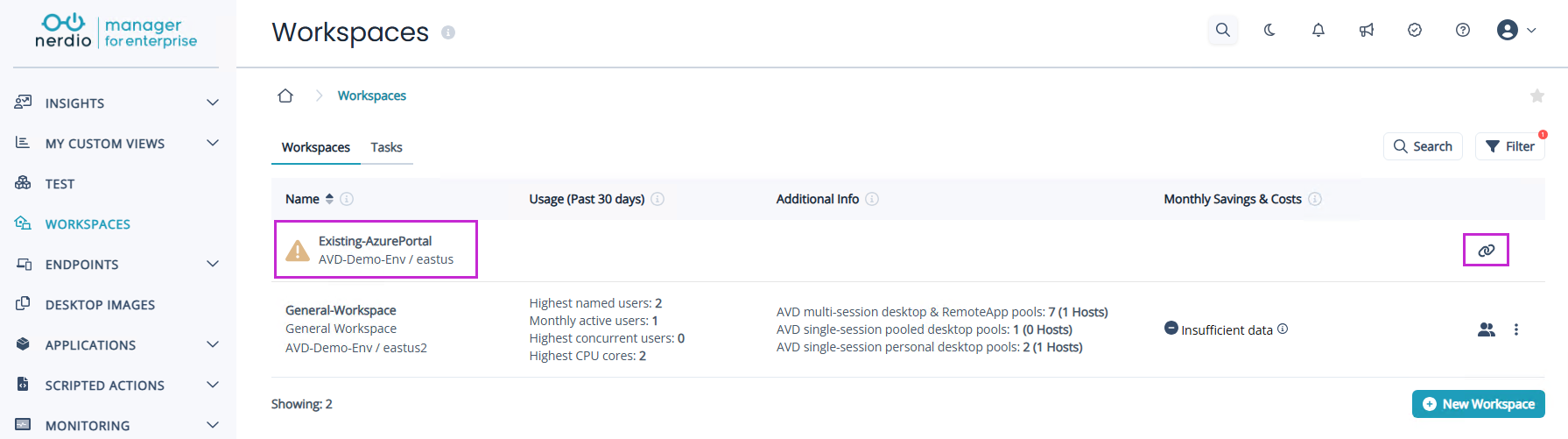This screenshot has width=1568, height=439.
Task: Click the Search box above table
Action: tap(1423, 146)
